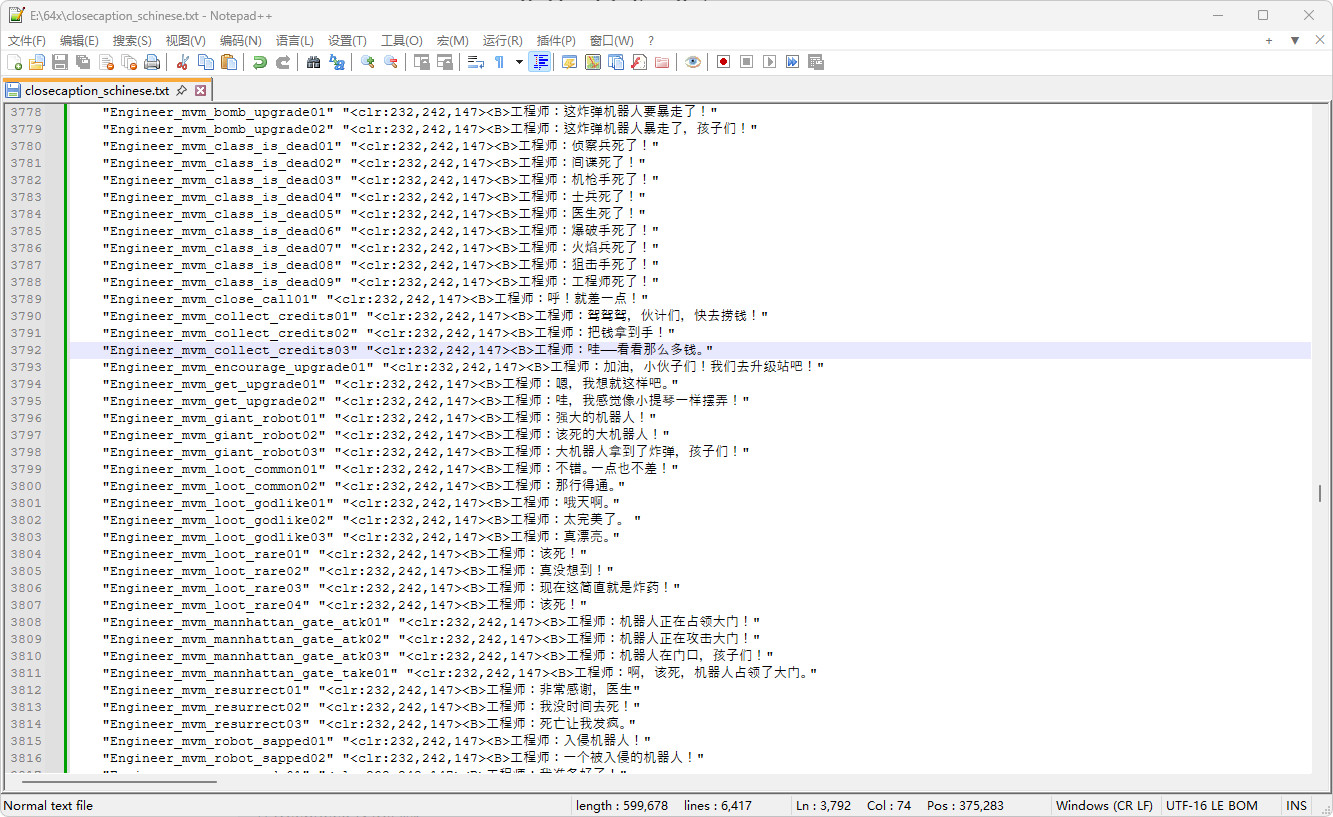Image resolution: width=1333 pixels, height=817 pixels.
Task: Select the closecaption_schinese.txt tab
Action: (x=97, y=90)
